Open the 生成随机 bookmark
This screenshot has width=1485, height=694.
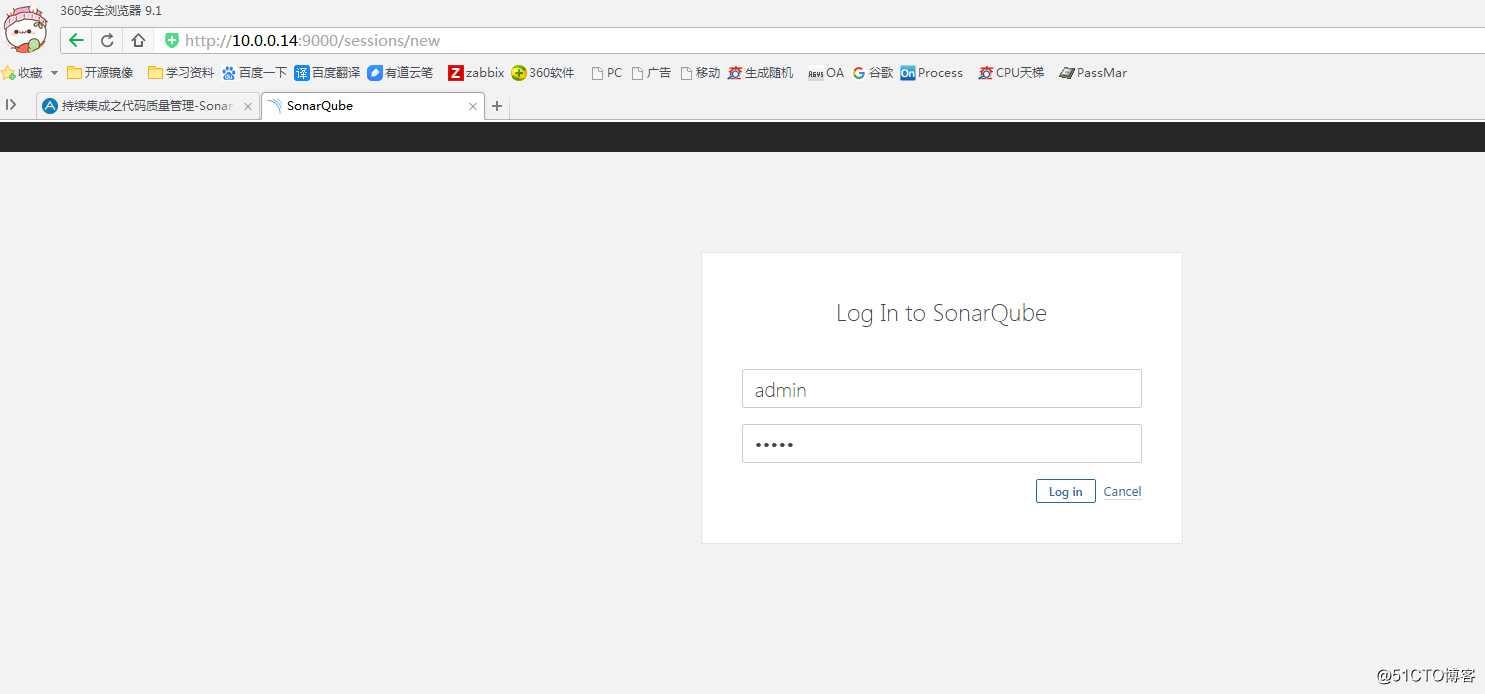761,73
